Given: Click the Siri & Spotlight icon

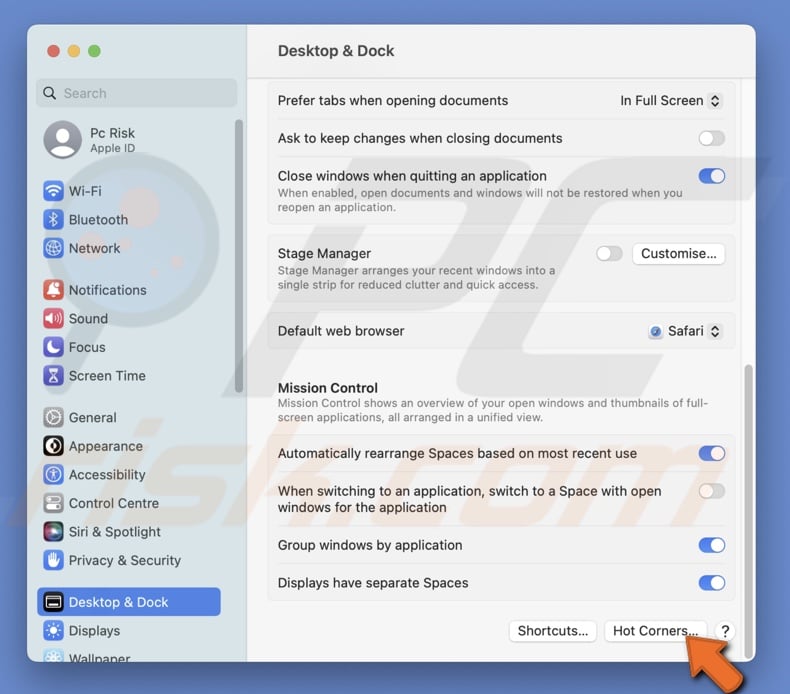Looking at the screenshot, I should click(53, 532).
